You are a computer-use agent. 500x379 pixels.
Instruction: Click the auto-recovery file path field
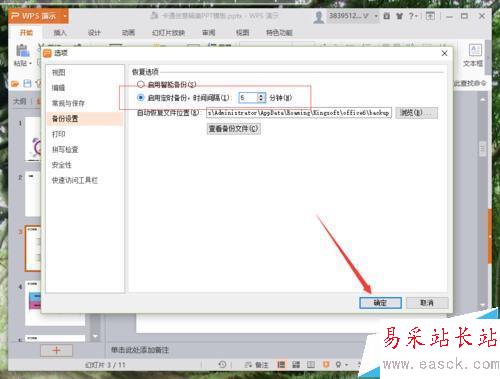(299, 113)
